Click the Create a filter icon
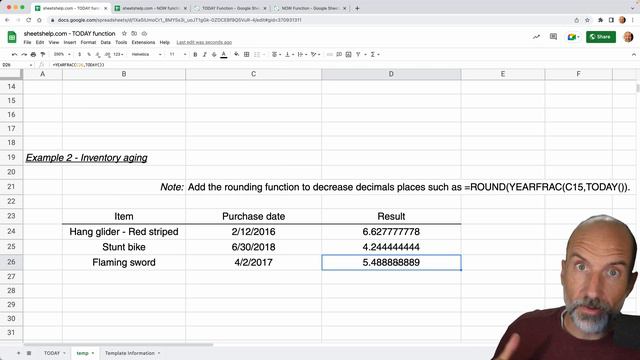The image size is (640, 360). coord(358,54)
